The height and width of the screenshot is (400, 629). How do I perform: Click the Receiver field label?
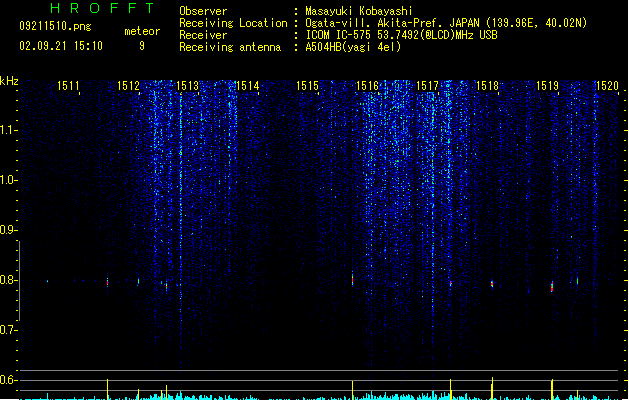pyautogui.click(x=203, y=35)
